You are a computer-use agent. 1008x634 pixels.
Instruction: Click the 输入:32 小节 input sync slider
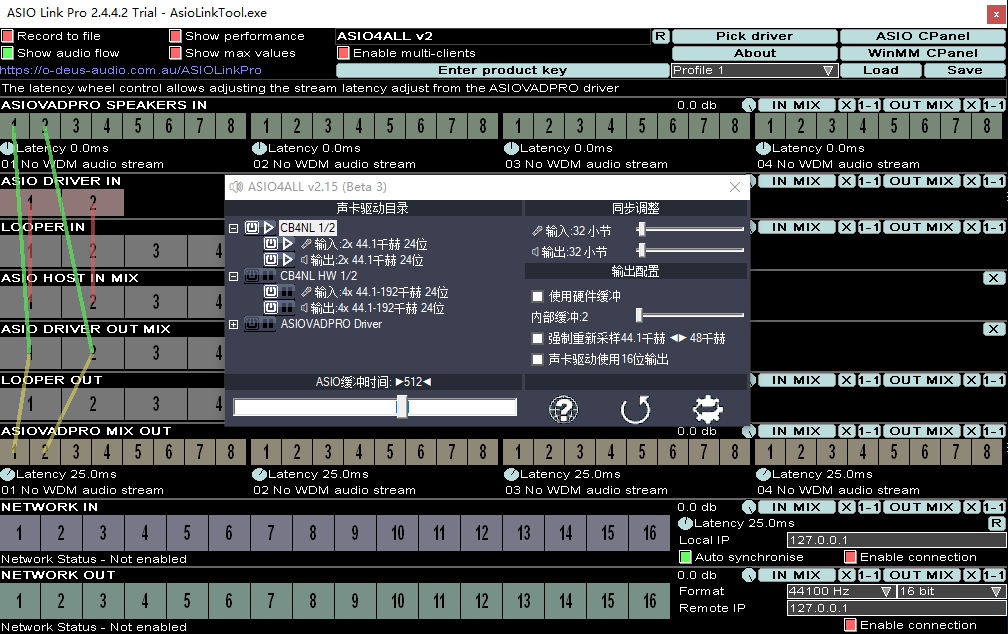point(690,229)
